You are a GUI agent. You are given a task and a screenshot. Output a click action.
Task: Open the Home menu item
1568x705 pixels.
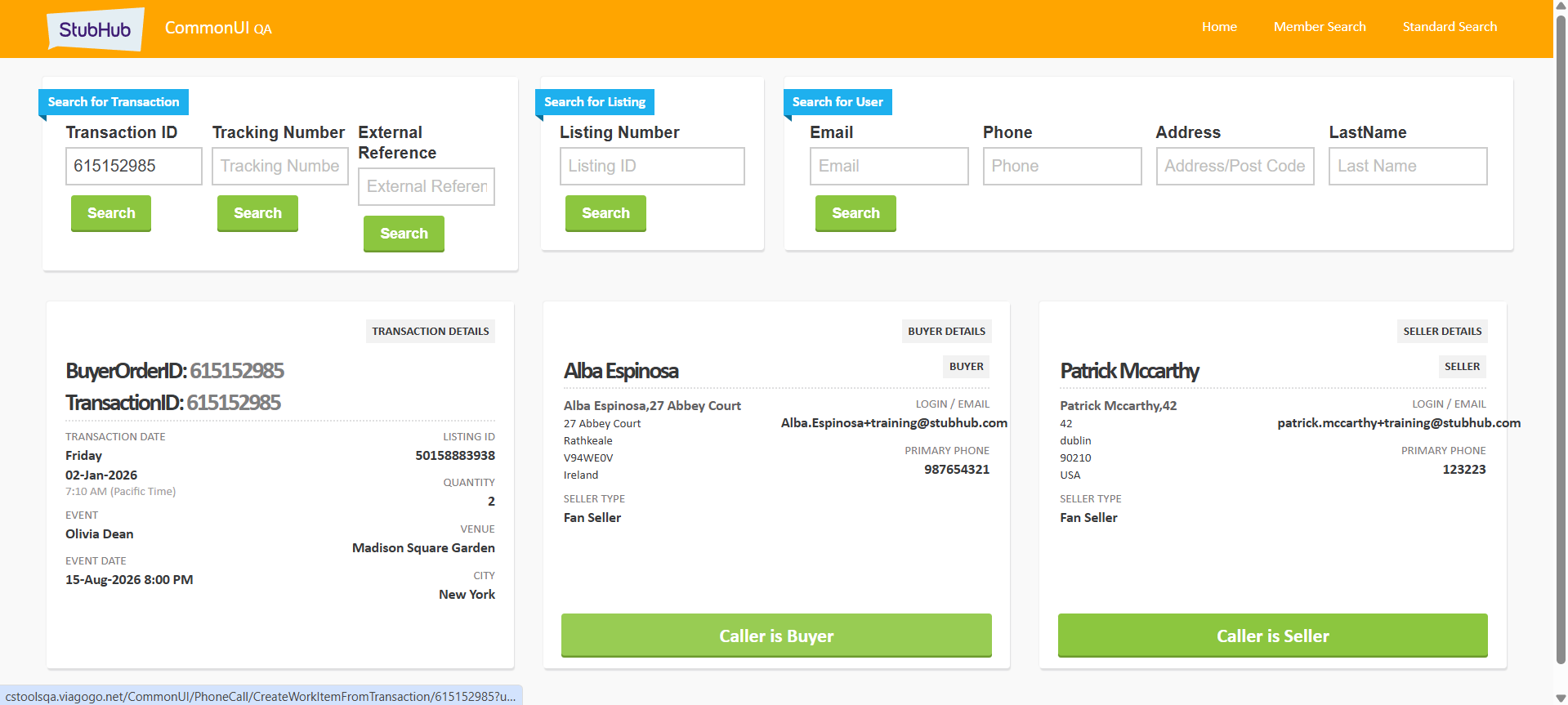pos(1218,27)
